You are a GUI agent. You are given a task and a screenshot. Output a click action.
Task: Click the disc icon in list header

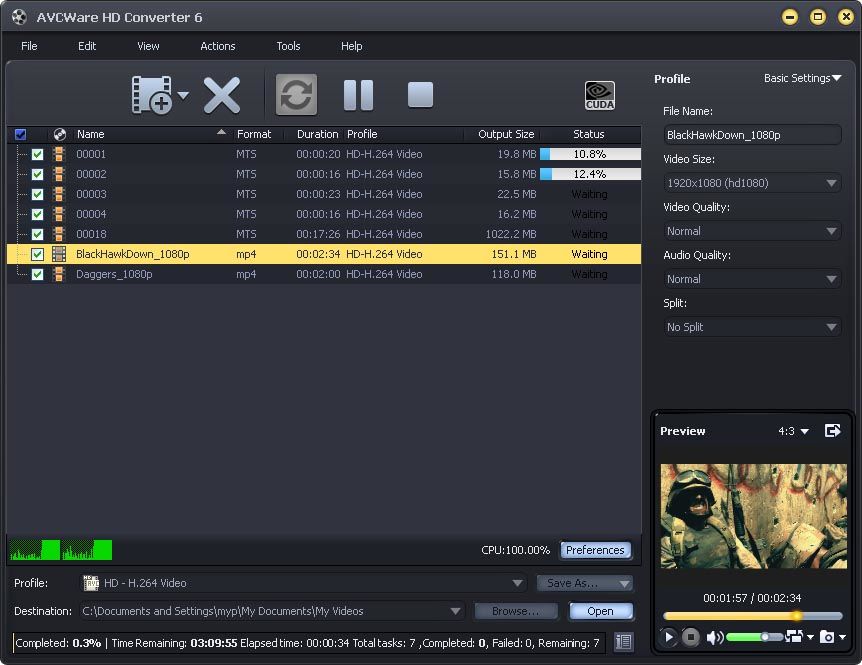59,134
